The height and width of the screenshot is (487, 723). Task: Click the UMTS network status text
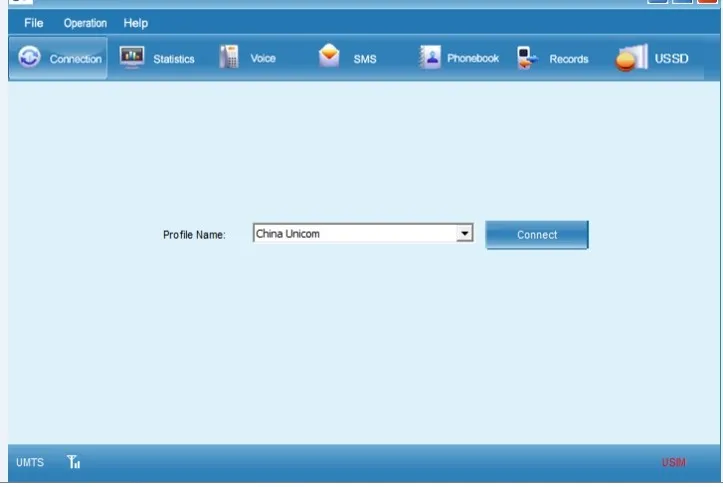(x=30, y=463)
